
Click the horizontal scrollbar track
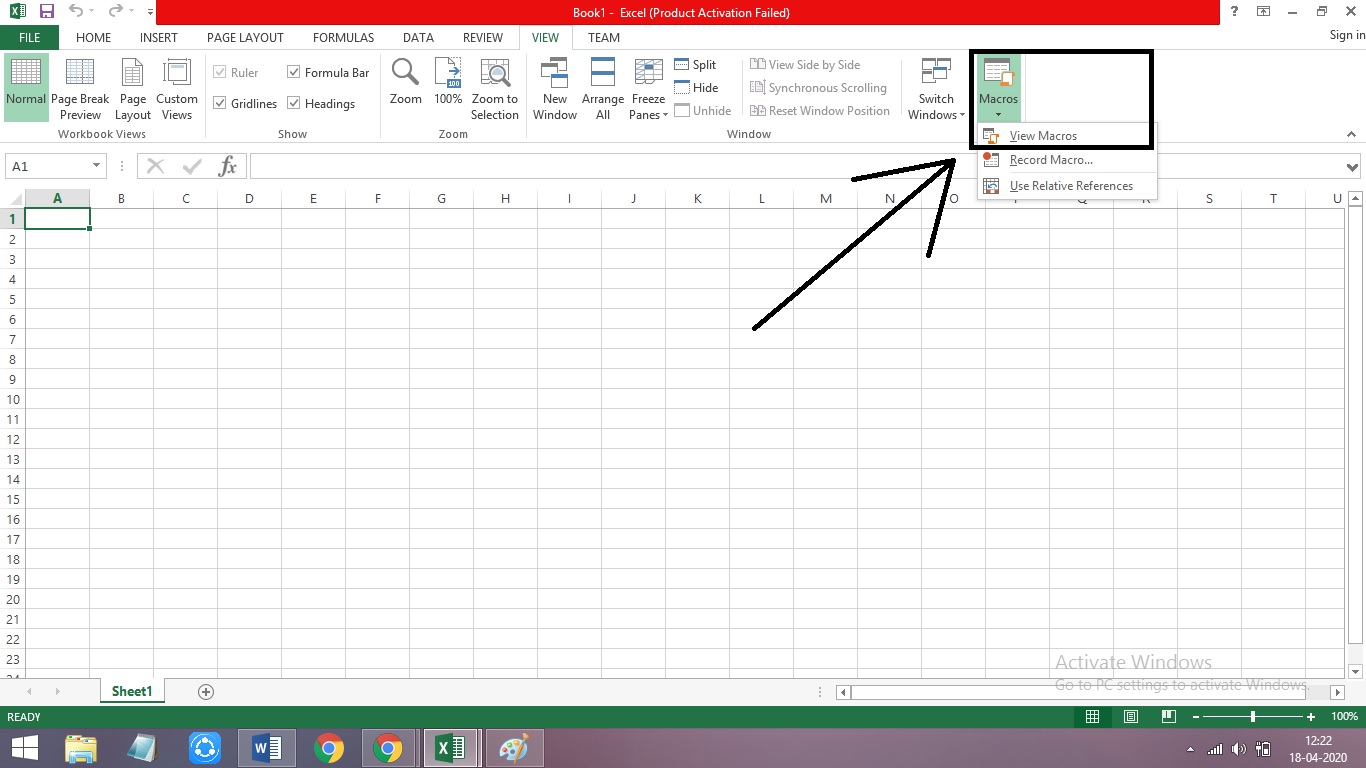point(1092,692)
